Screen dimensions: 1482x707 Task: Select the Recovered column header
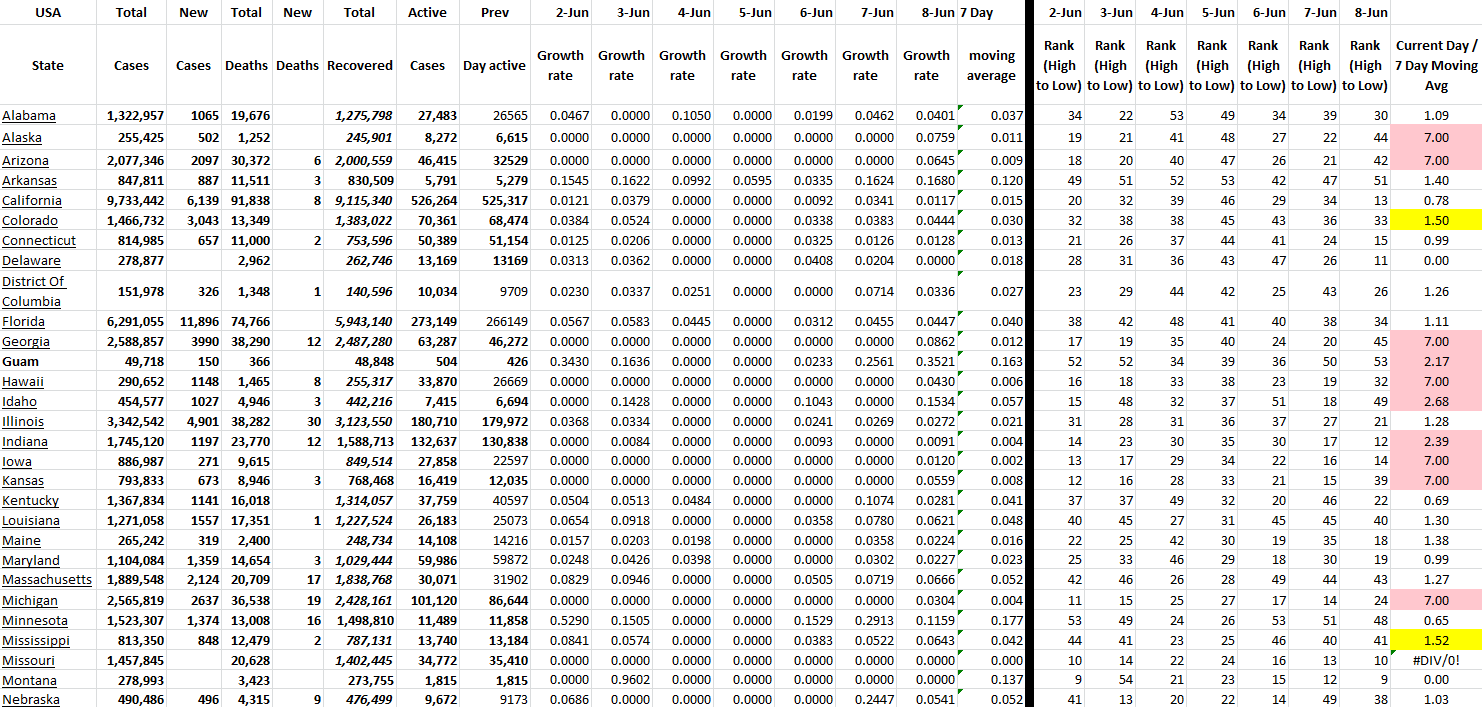coord(359,66)
